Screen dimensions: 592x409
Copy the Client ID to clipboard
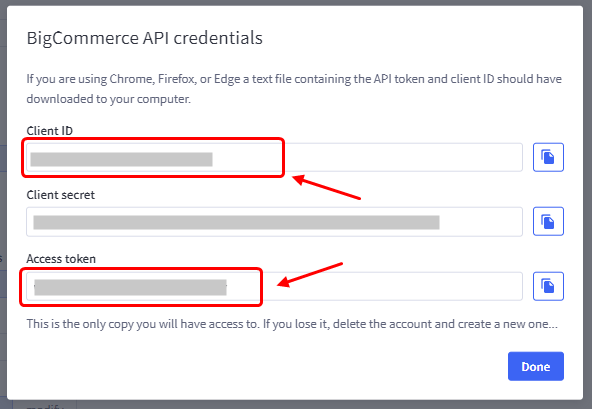click(548, 157)
